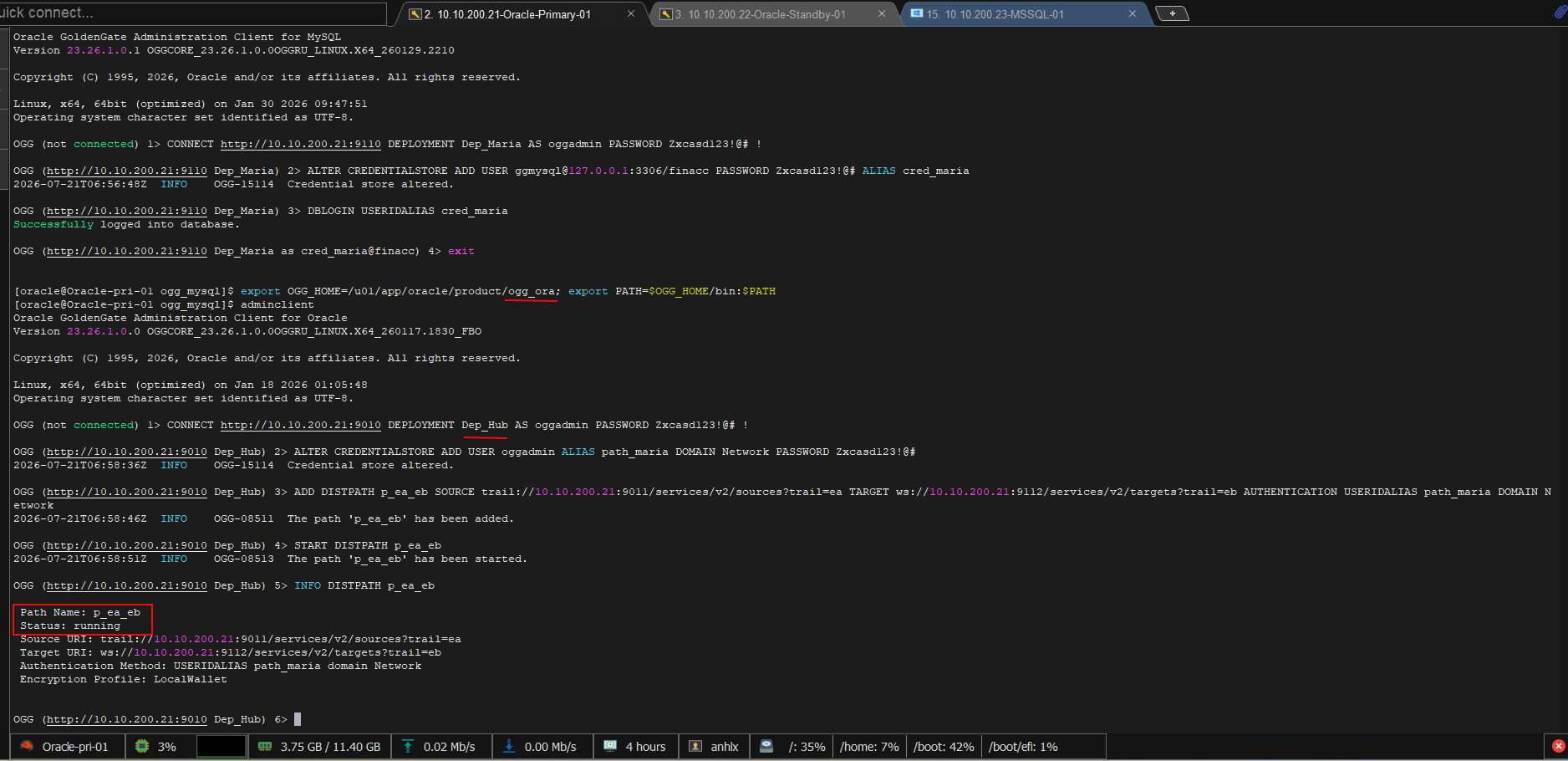This screenshot has height=761, width=1568.
Task: Click the /boot: 42% disk usage entry
Action: tap(944, 747)
